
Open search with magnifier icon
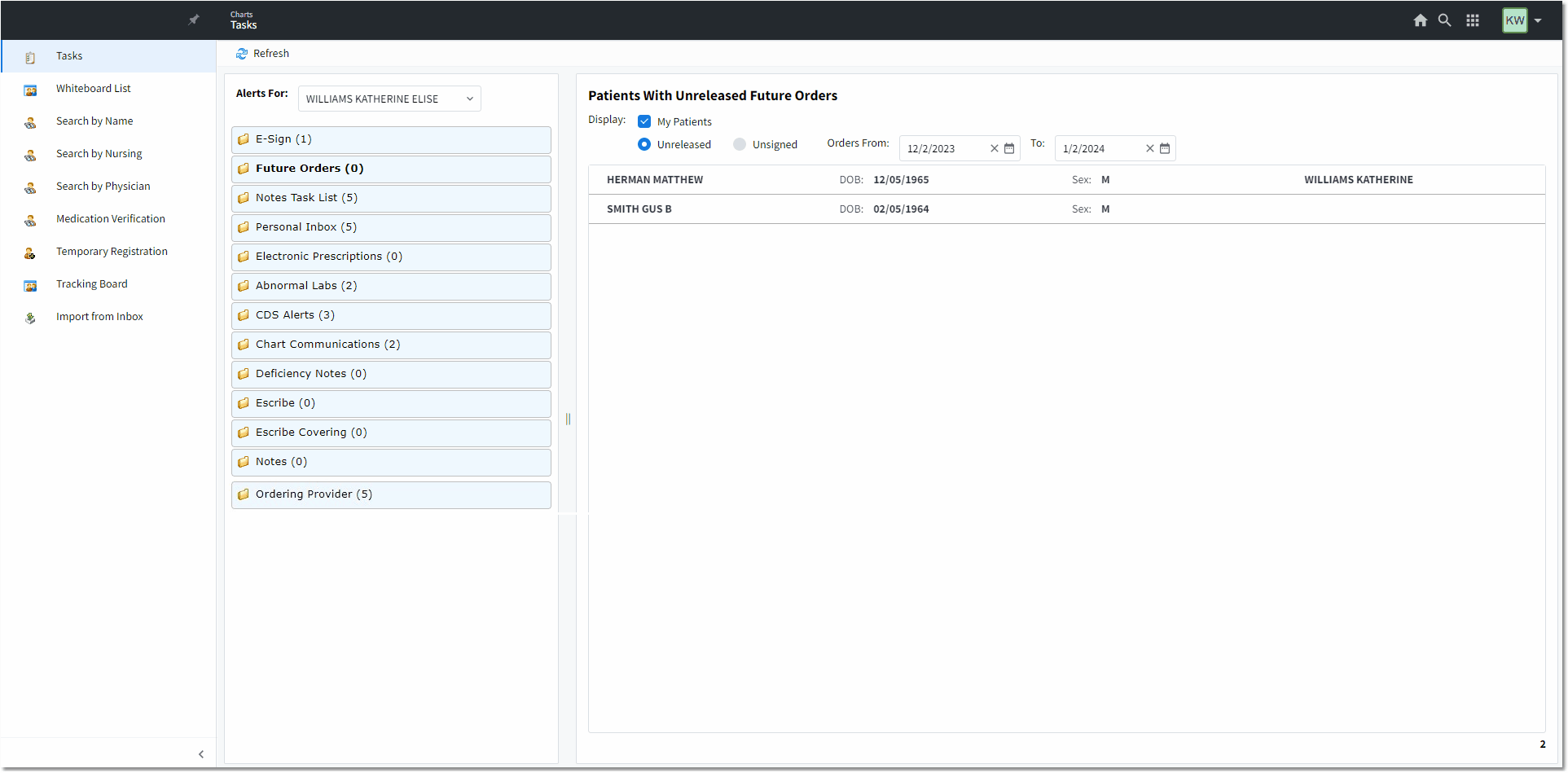(1444, 20)
